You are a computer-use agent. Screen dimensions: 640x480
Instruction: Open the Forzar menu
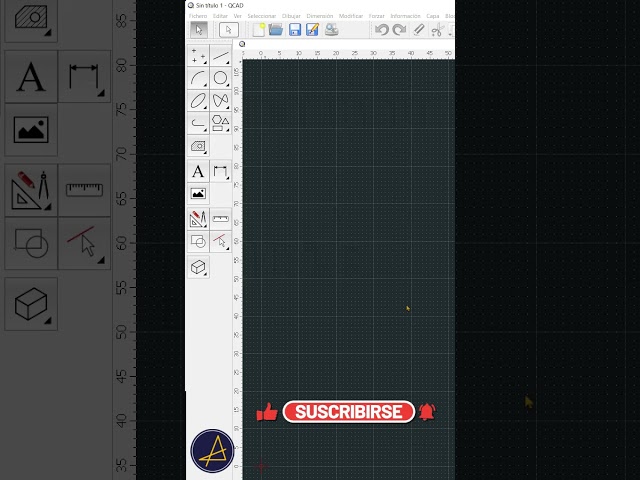pyautogui.click(x=376, y=16)
